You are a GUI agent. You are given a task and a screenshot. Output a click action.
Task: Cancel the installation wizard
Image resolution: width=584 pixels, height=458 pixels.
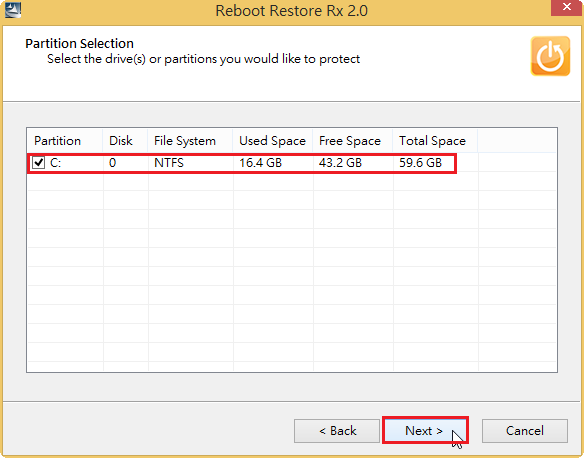[x=525, y=431]
